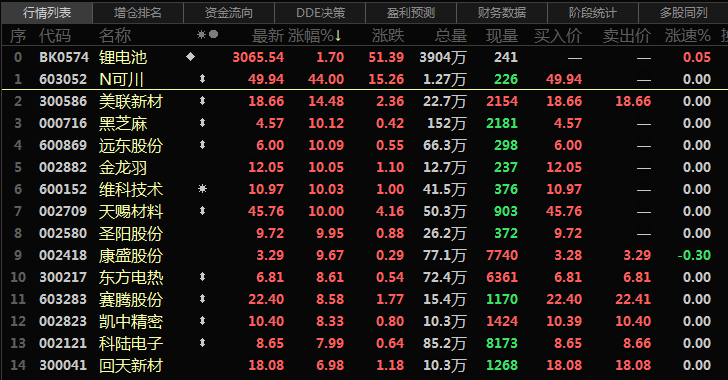
Task: Select stock 回天新材
Action: click(131, 366)
